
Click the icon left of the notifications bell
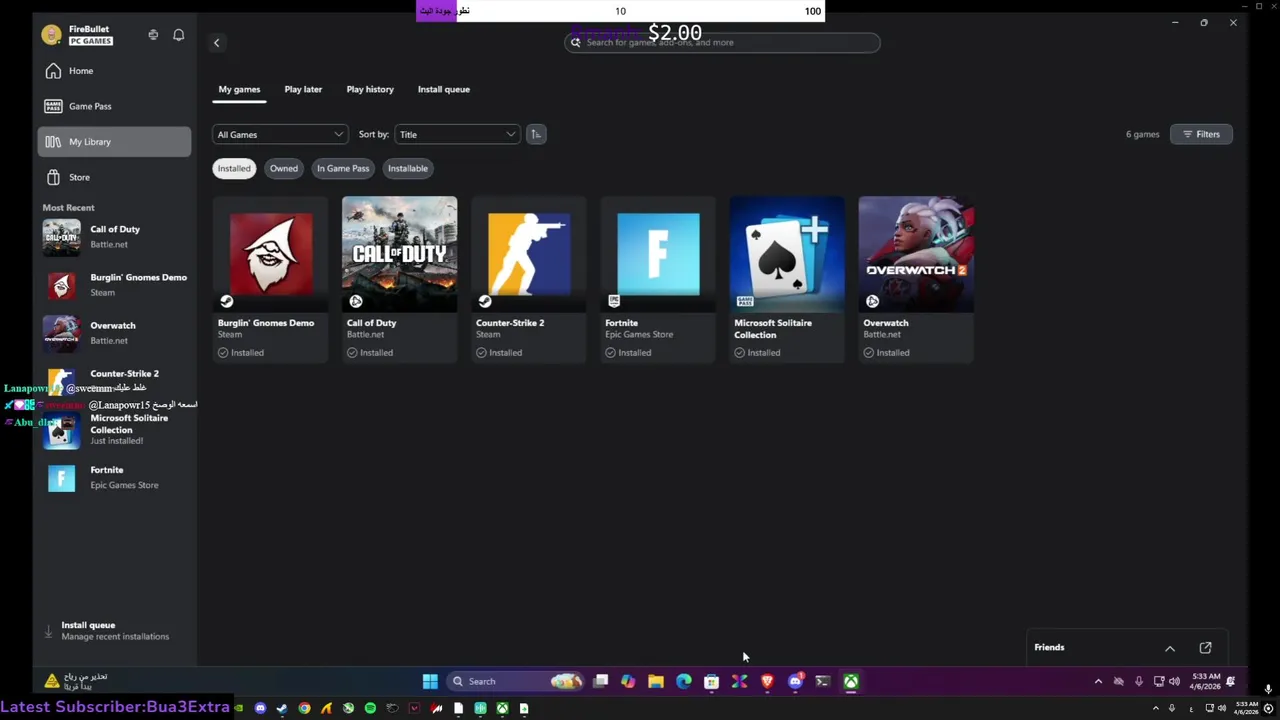click(x=153, y=35)
